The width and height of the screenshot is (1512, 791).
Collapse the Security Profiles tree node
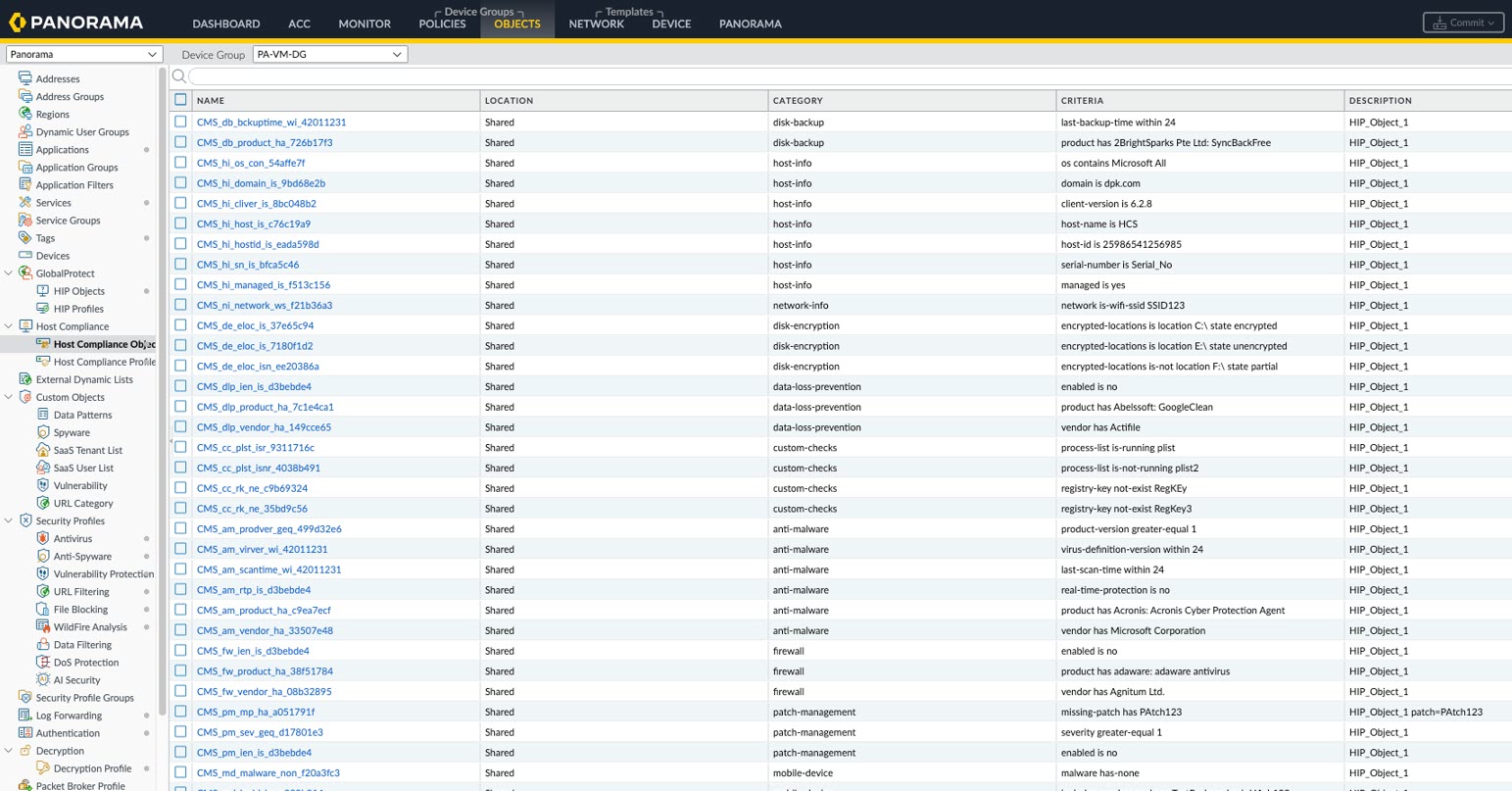click(9, 520)
